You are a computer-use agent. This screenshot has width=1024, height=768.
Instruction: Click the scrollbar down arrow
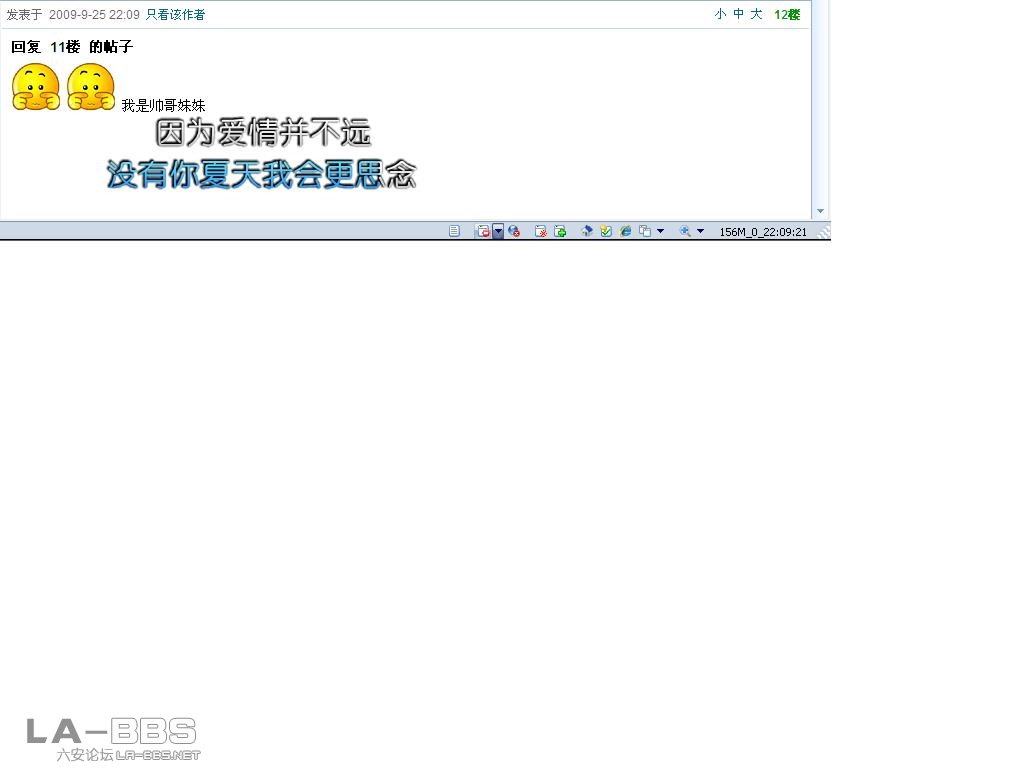[x=821, y=212]
